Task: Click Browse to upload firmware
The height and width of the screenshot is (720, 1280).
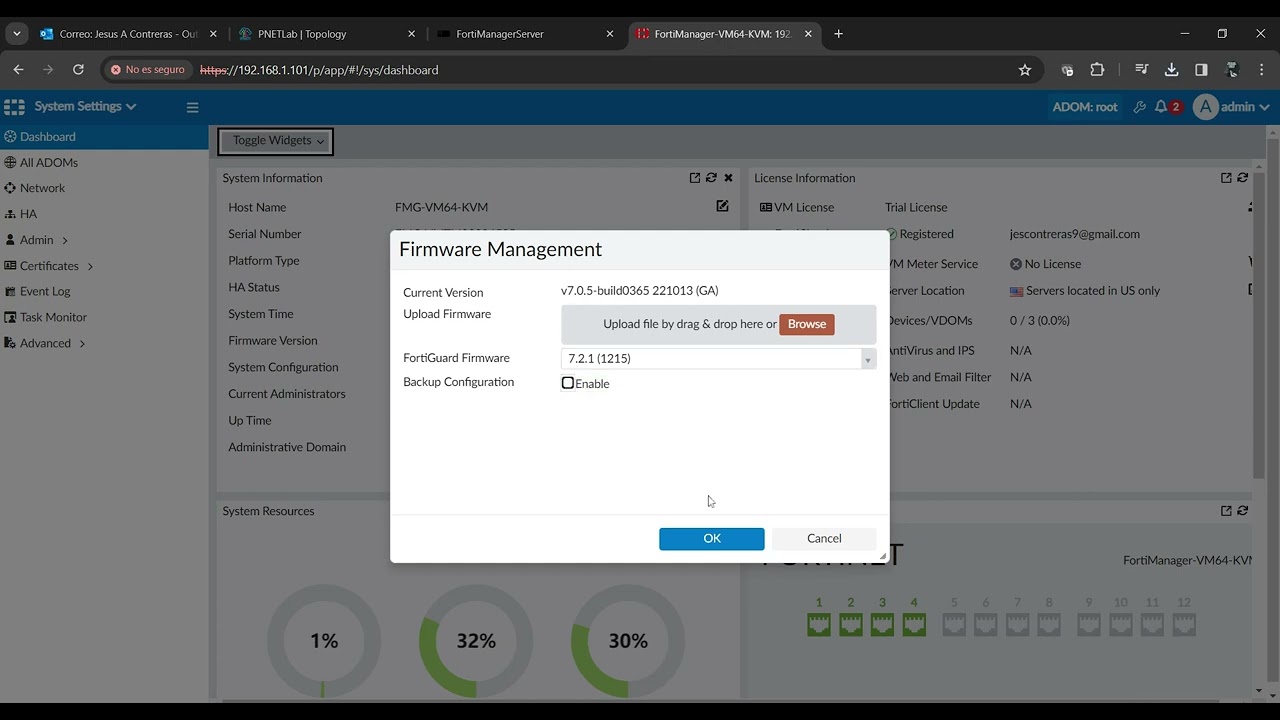Action: (807, 324)
